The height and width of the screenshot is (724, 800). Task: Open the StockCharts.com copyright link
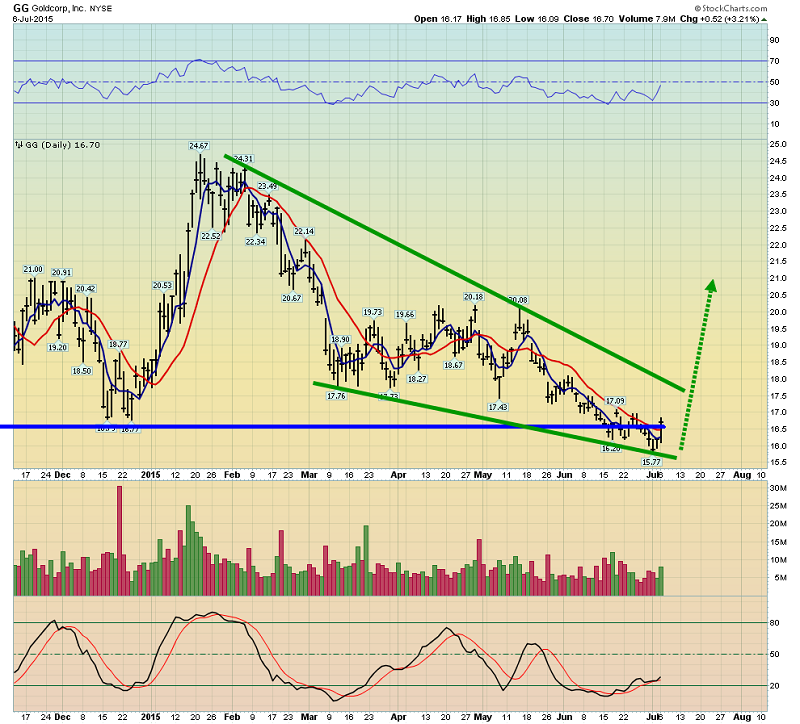(730, 8)
